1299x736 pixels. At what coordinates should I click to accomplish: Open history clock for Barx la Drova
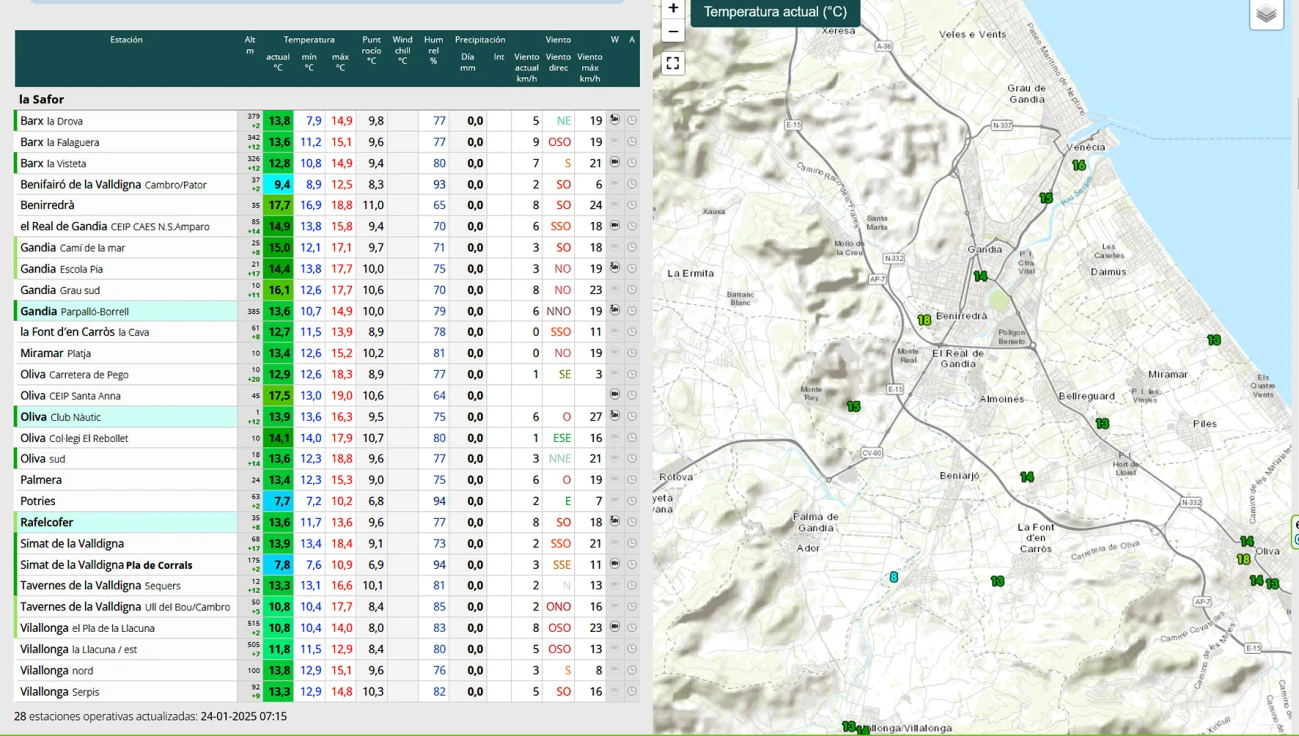632,120
